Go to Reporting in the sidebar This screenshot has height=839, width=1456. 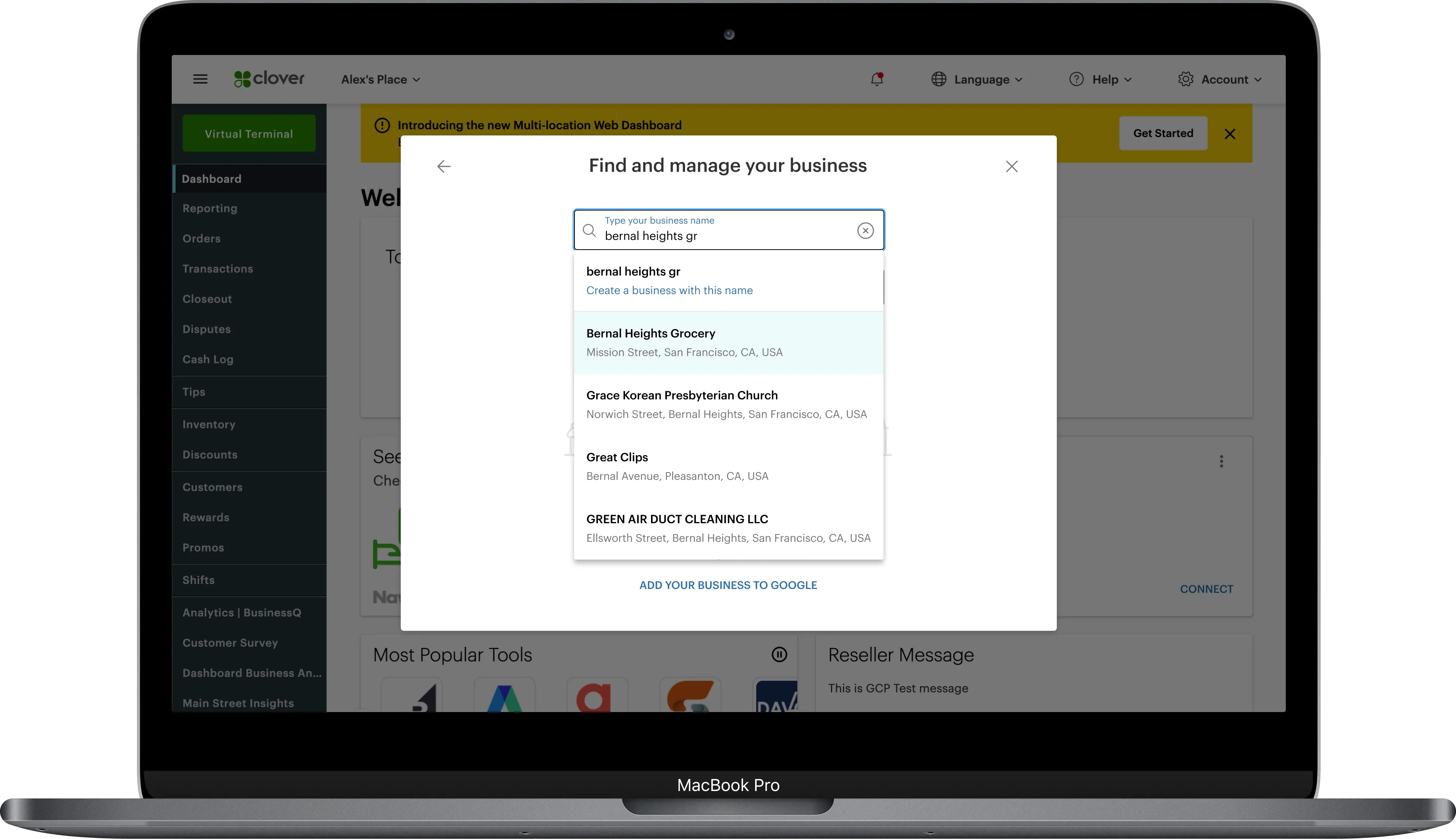[x=210, y=209]
